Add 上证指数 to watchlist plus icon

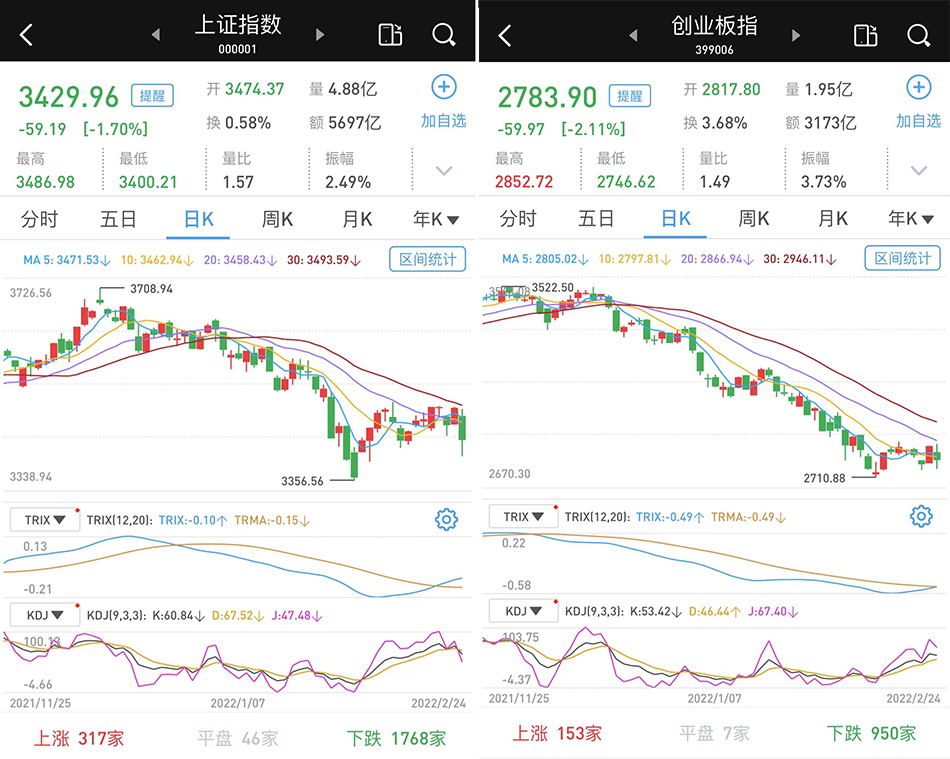tap(443, 88)
